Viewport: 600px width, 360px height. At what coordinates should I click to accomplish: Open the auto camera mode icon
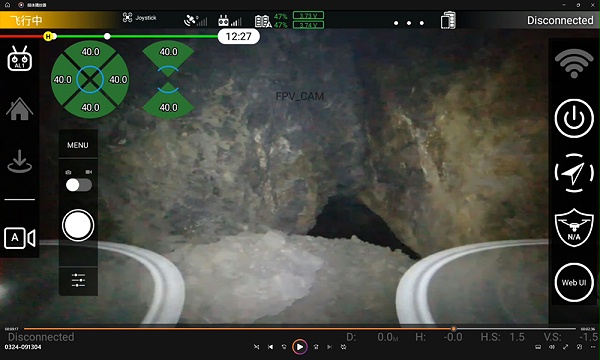(20, 238)
